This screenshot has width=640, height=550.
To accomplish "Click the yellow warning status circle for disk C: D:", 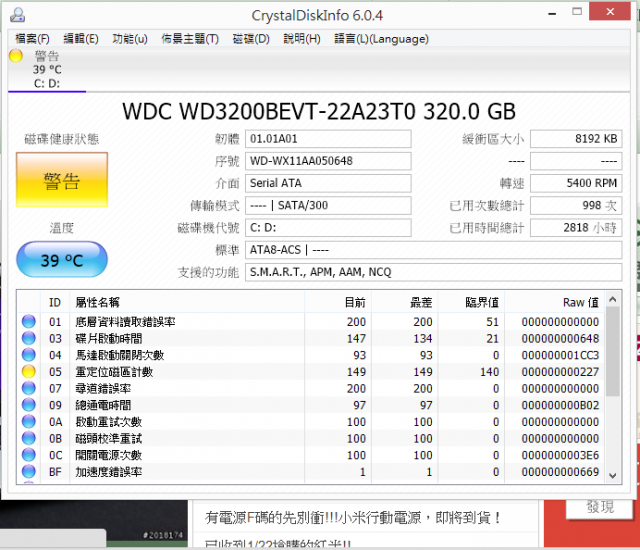I will [x=16, y=55].
